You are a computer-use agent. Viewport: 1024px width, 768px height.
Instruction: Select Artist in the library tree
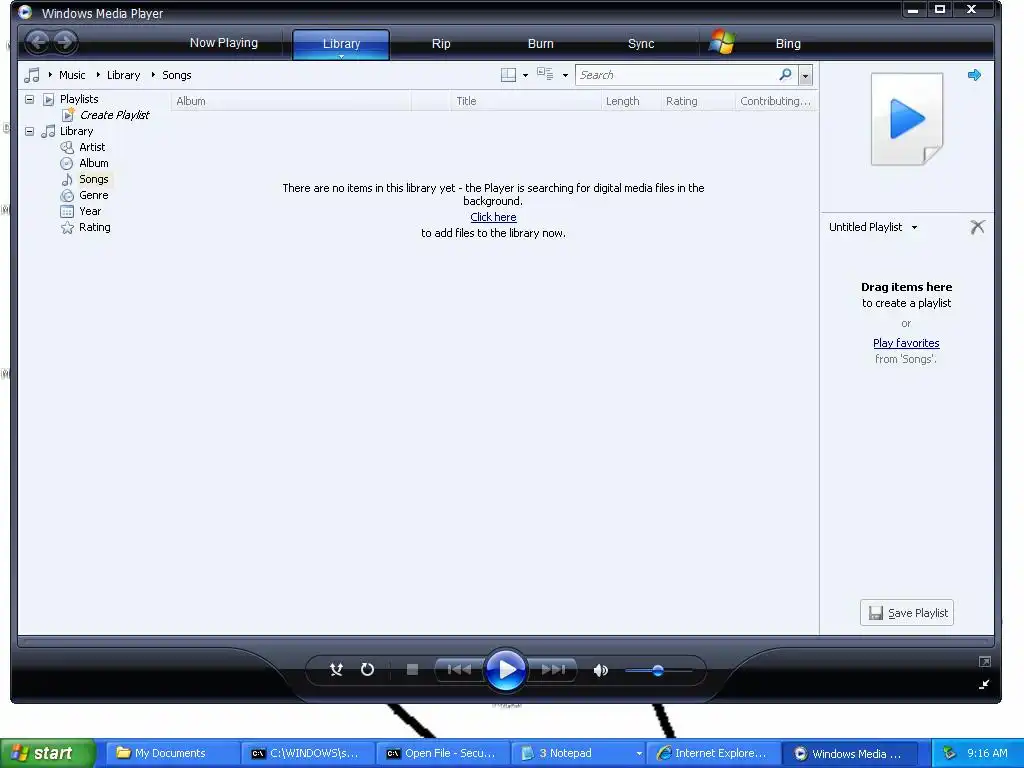pyautogui.click(x=92, y=147)
